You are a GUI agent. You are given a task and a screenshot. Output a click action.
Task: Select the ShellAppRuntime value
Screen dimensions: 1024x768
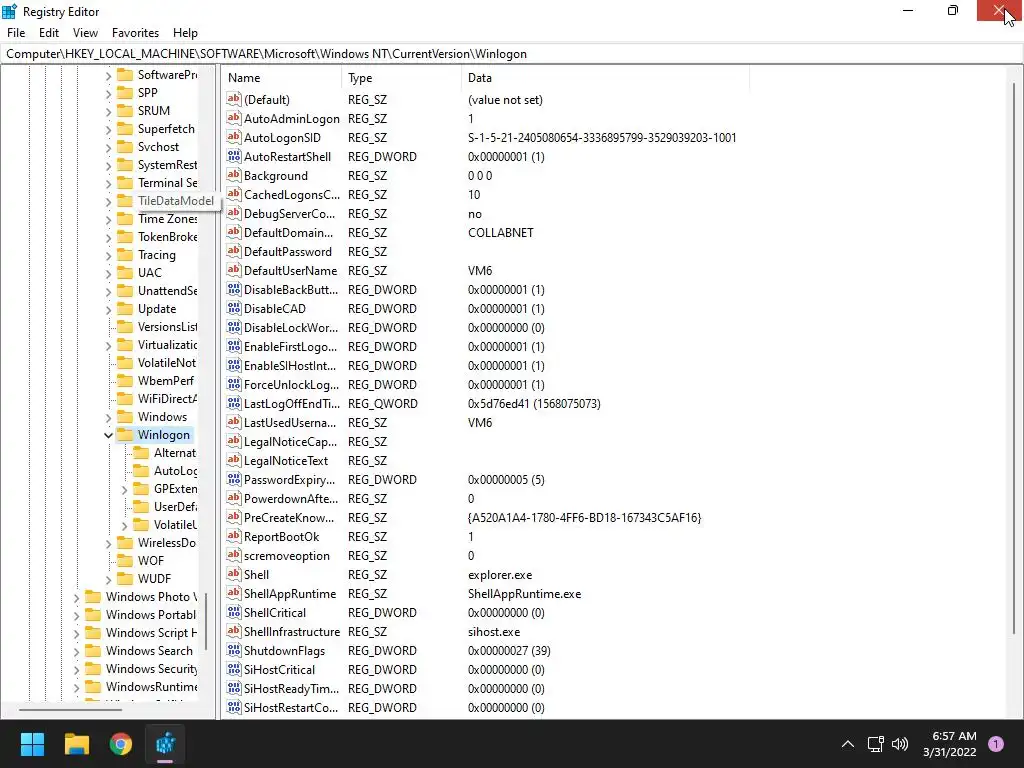(x=290, y=593)
